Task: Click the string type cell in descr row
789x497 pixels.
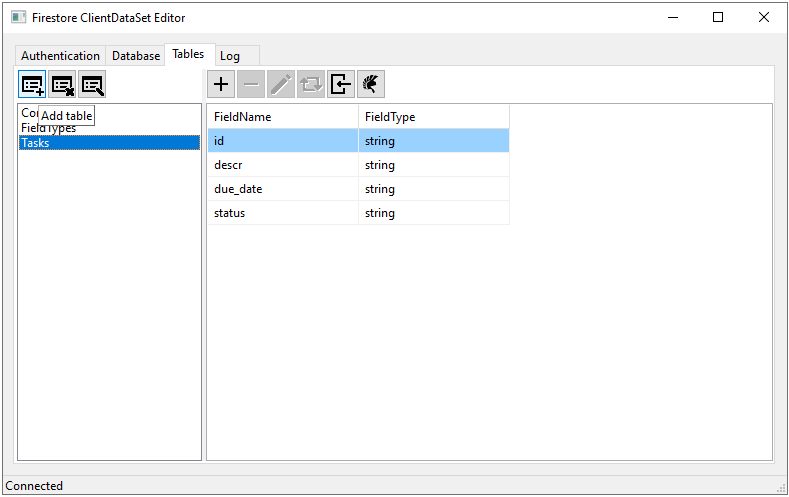Action: pos(434,165)
